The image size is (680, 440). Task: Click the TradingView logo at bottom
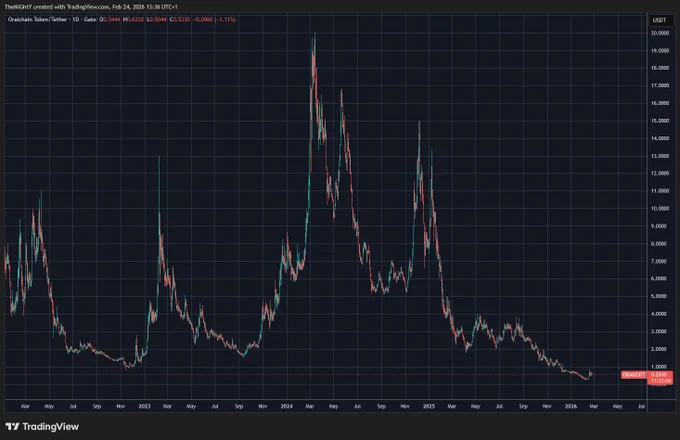(42, 427)
